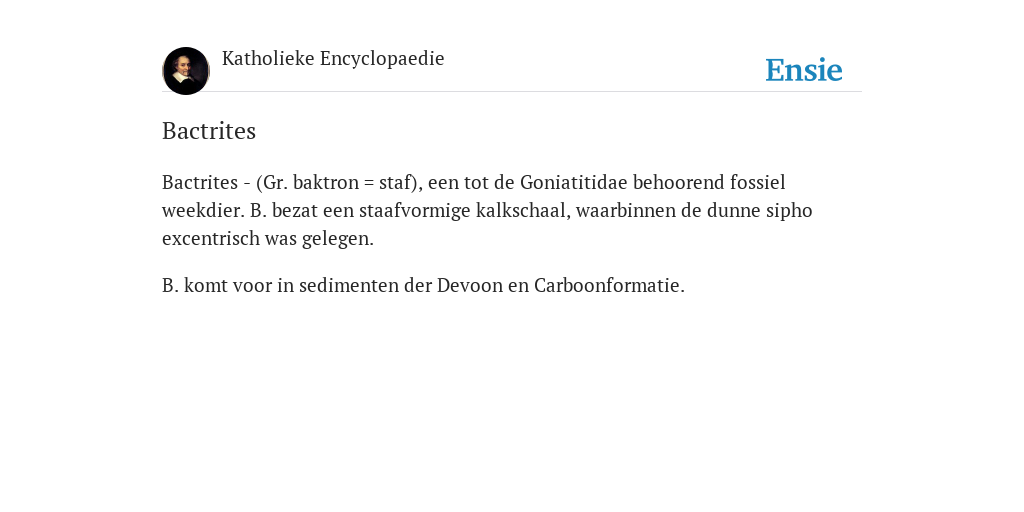This screenshot has height=512, width=1024.
Task: Click the word Carboonformatie
Action: click(x=609, y=285)
